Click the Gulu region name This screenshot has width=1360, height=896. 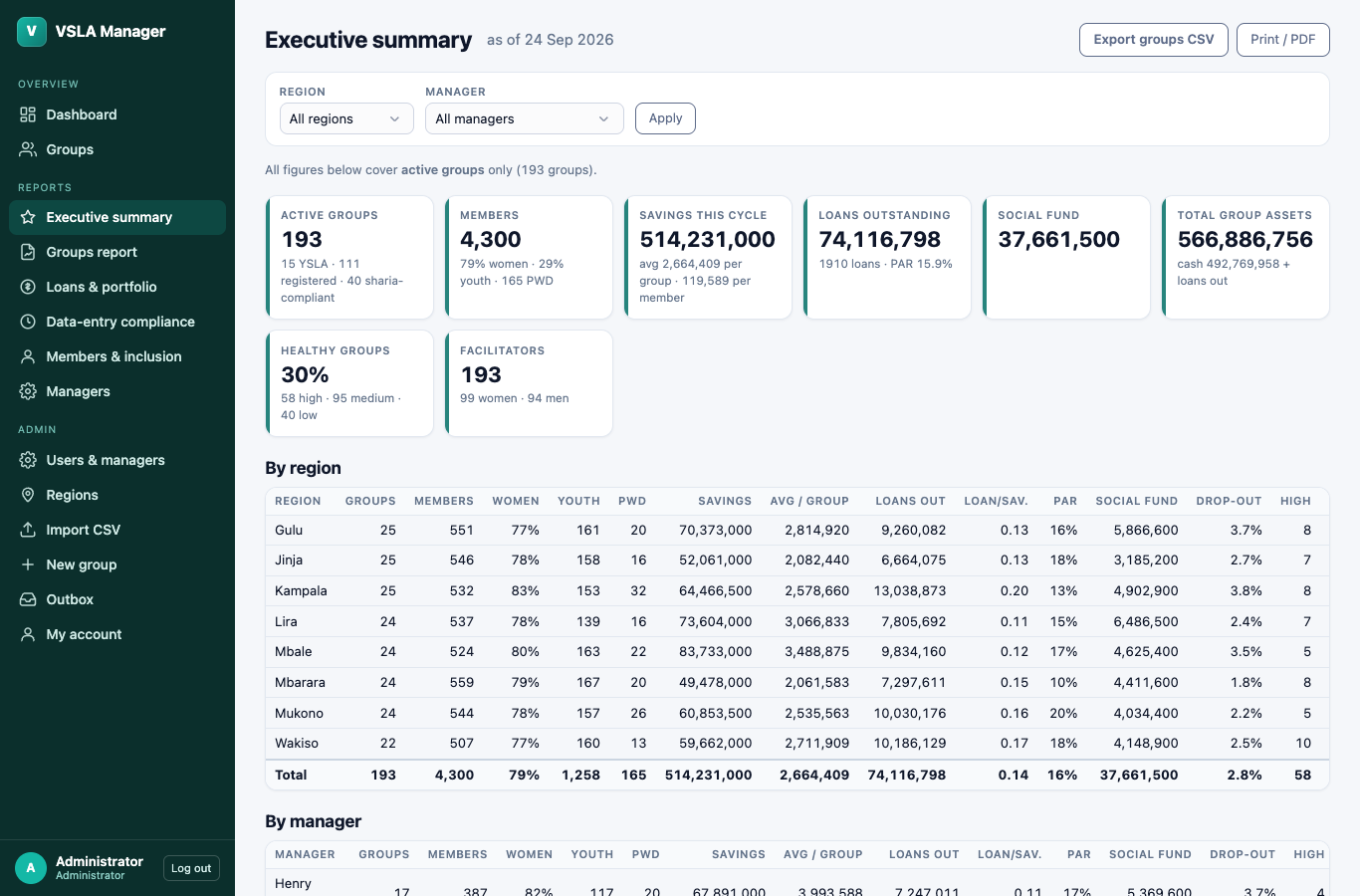[289, 531]
